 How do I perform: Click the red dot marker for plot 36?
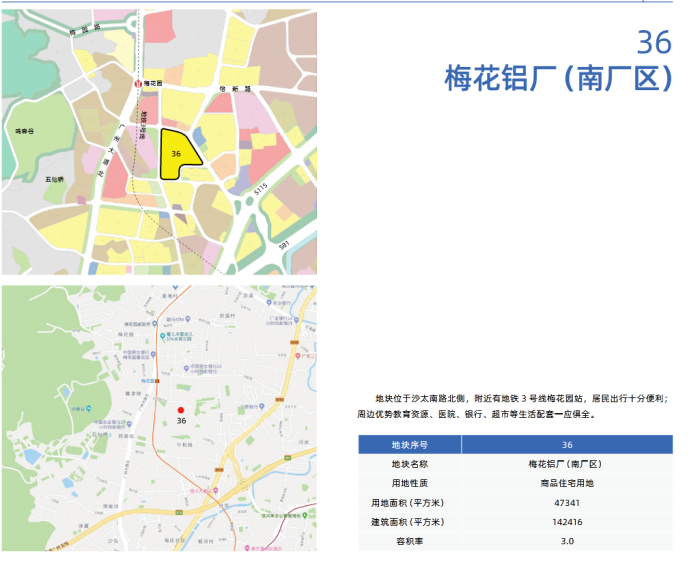[180, 410]
